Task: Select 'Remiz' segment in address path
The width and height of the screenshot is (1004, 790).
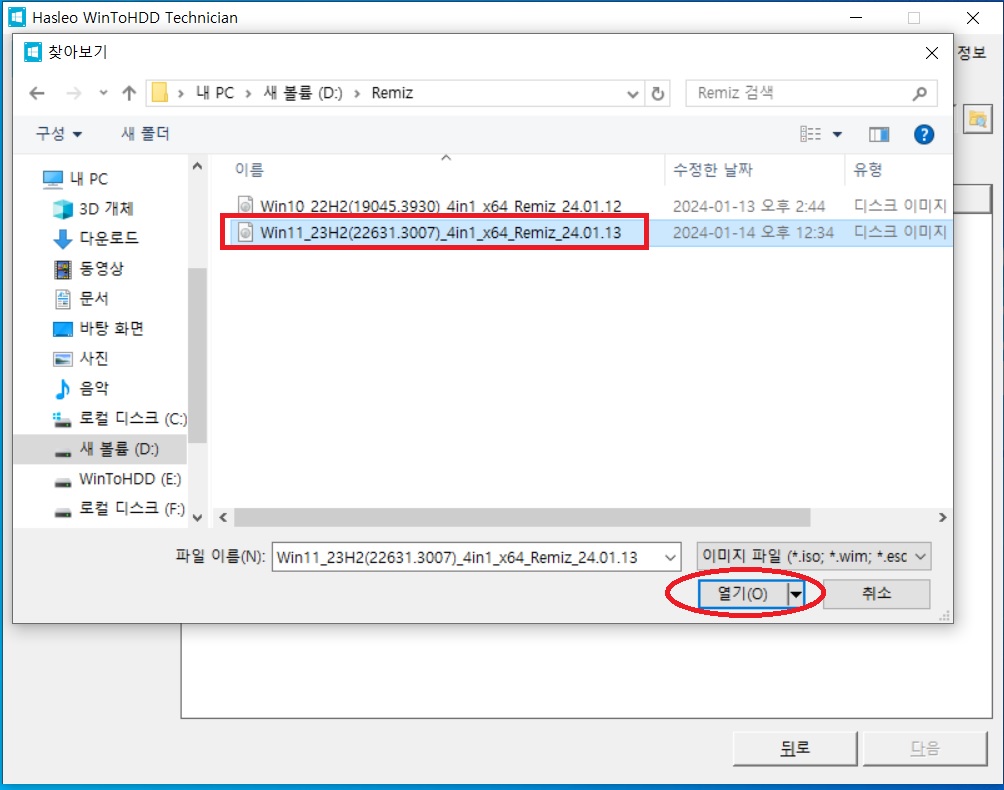Action: point(392,93)
